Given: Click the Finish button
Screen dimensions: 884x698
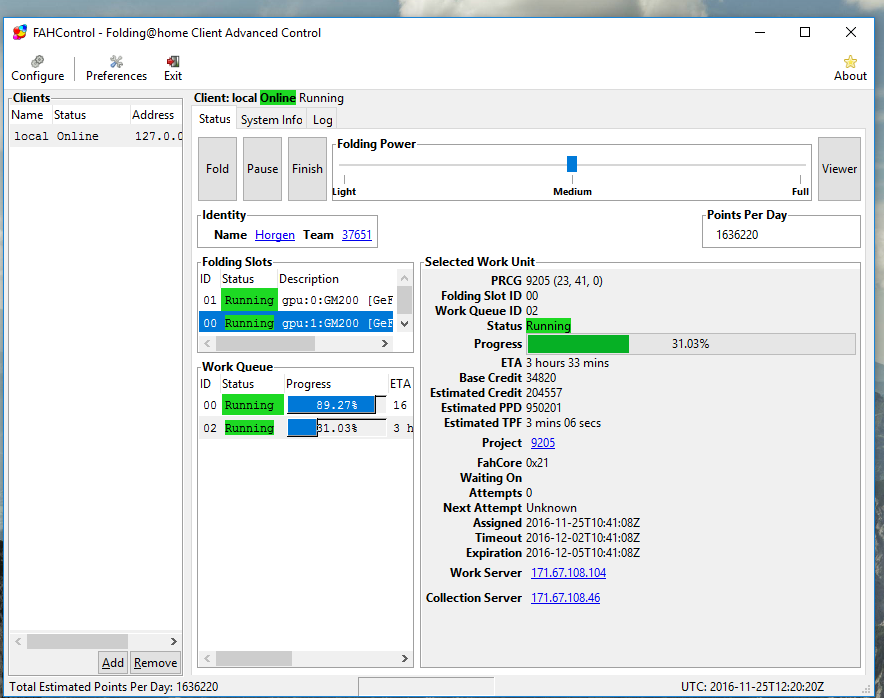Looking at the screenshot, I should 307,169.
